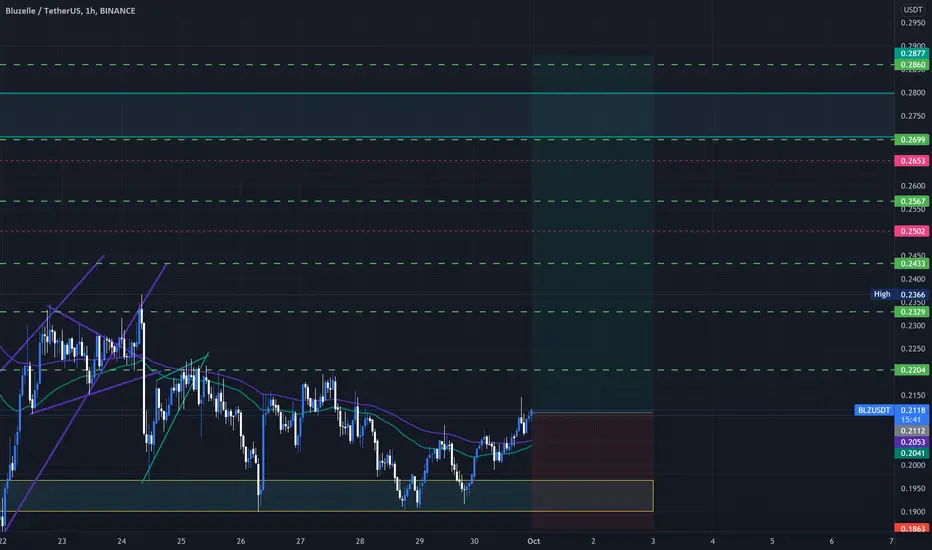Click the Oct date on time axis

click(534, 541)
